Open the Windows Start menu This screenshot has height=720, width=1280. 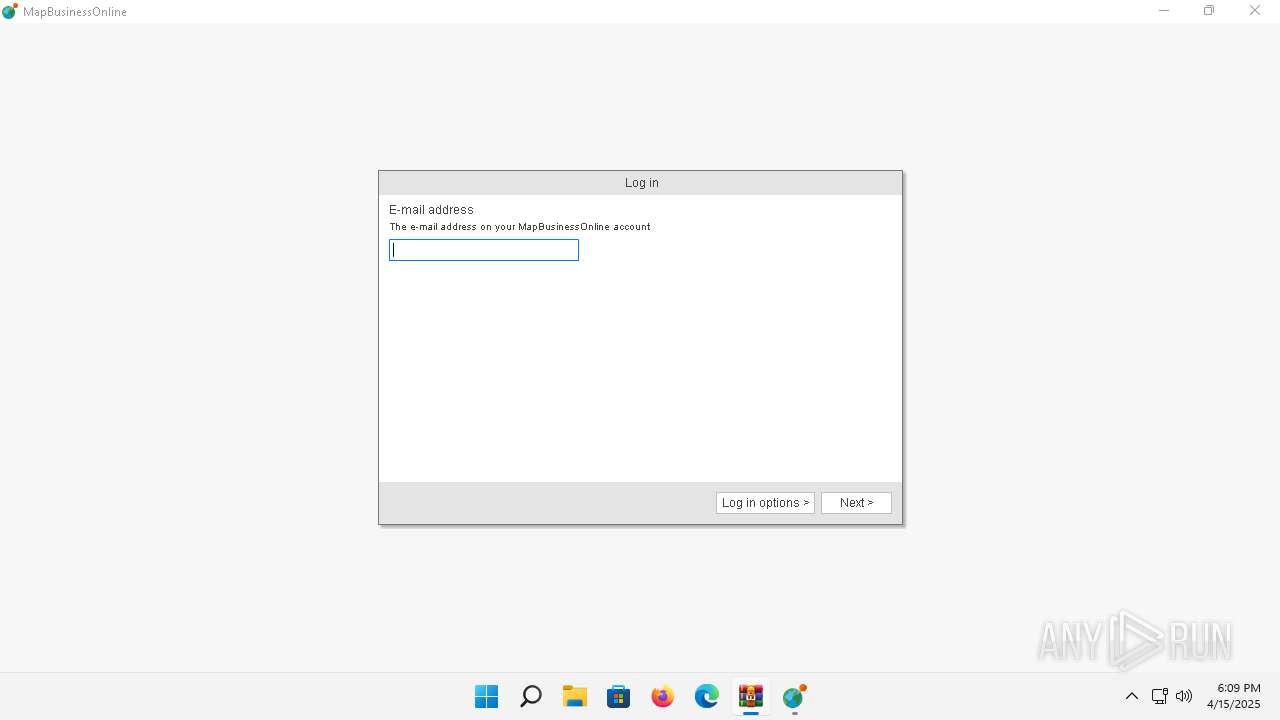click(x=487, y=696)
